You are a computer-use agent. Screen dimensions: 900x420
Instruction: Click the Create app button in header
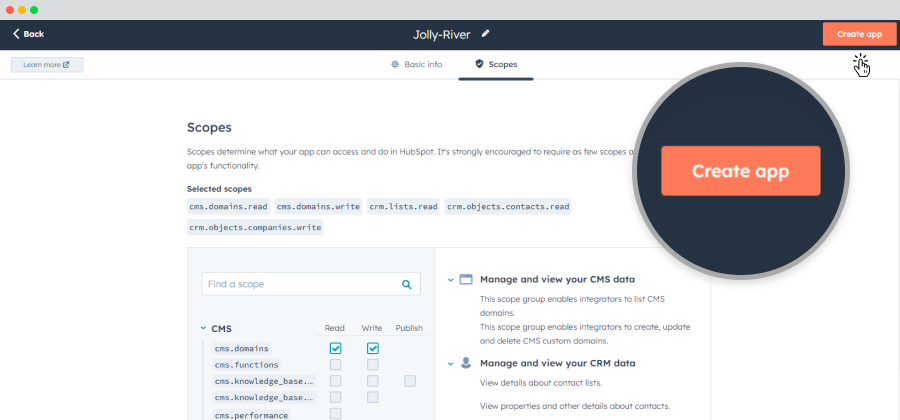click(x=859, y=34)
